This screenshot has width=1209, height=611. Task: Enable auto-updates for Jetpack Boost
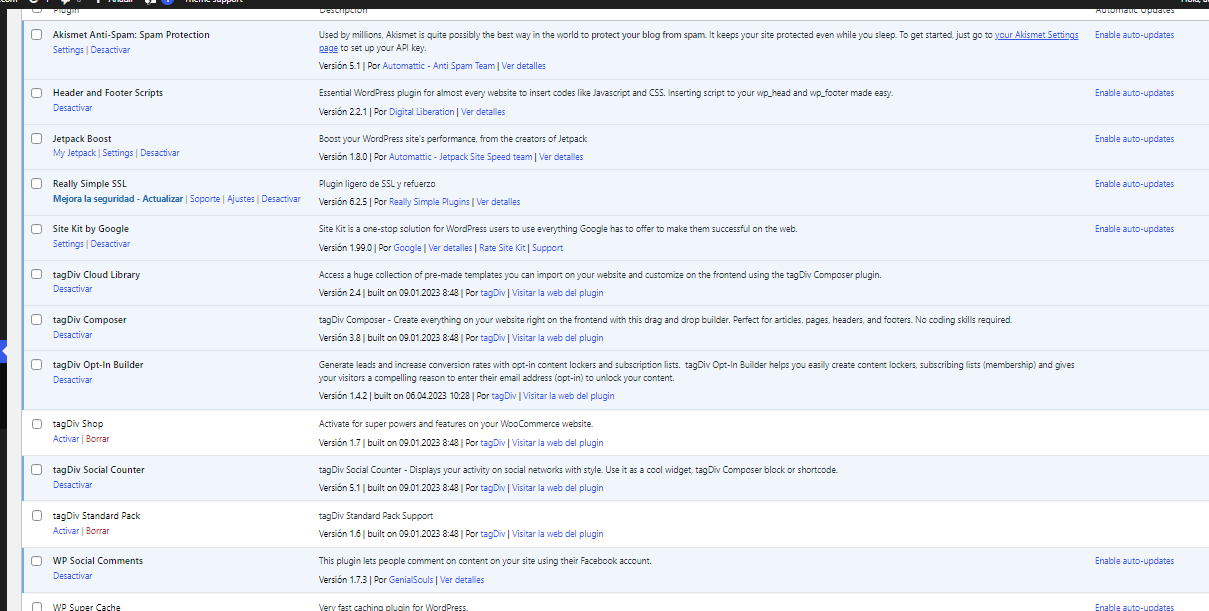point(1134,139)
